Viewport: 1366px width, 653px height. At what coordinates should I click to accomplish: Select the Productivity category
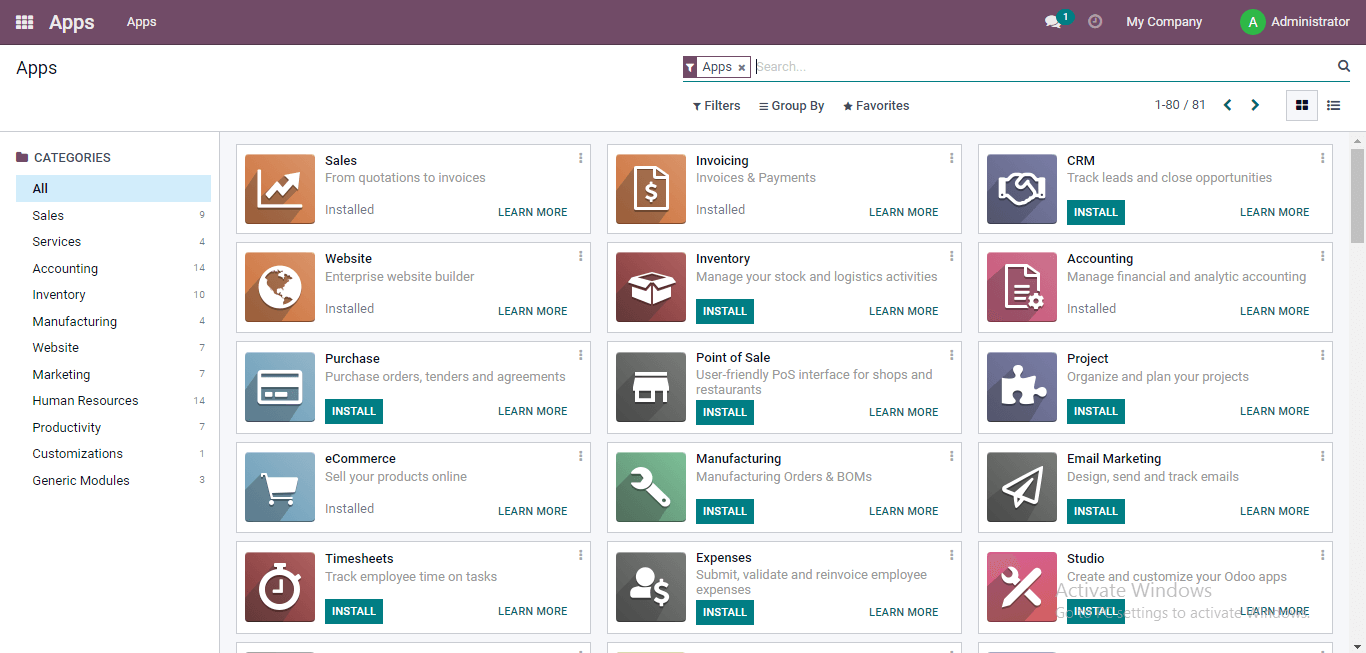coord(113,427)
